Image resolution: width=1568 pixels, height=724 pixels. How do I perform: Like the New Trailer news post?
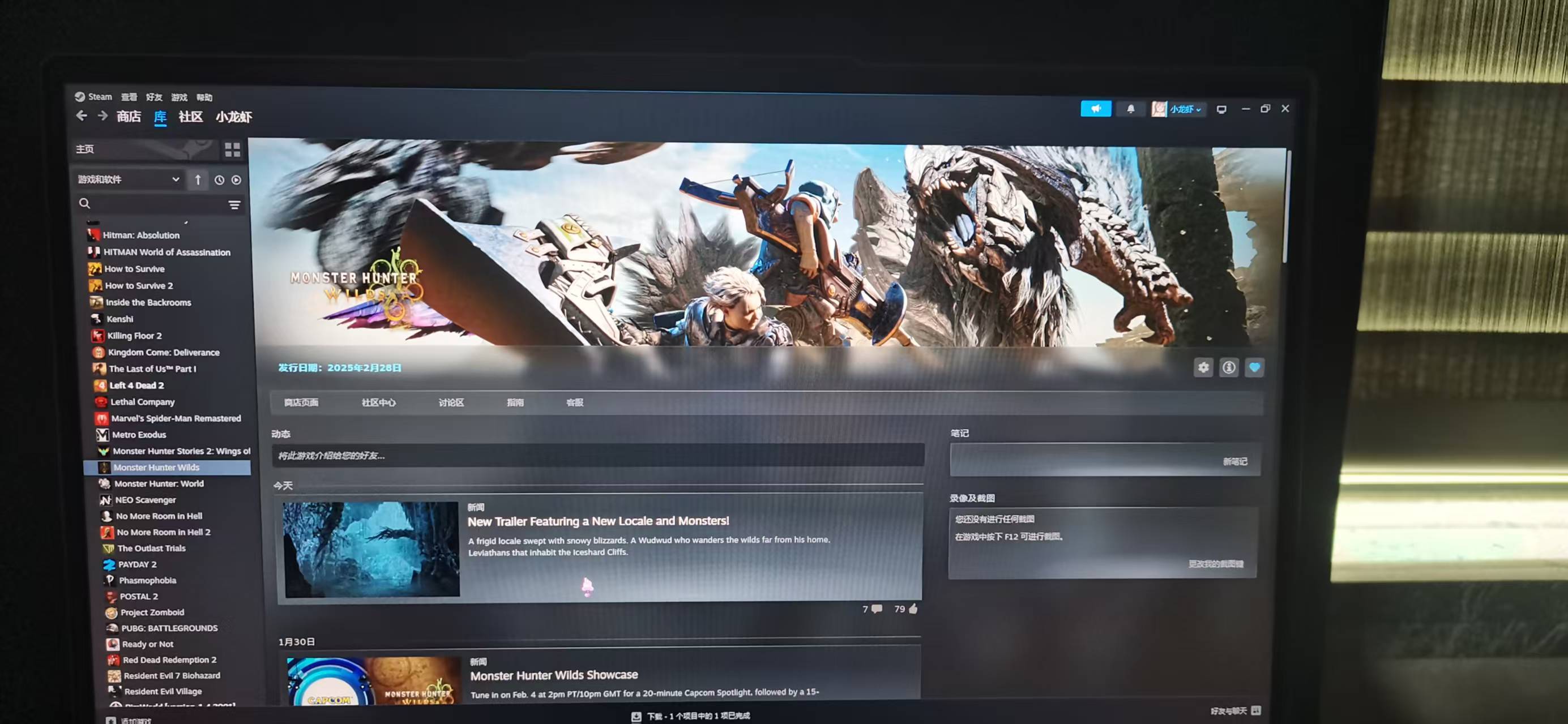pyautogui.click(x=905, y=609)
